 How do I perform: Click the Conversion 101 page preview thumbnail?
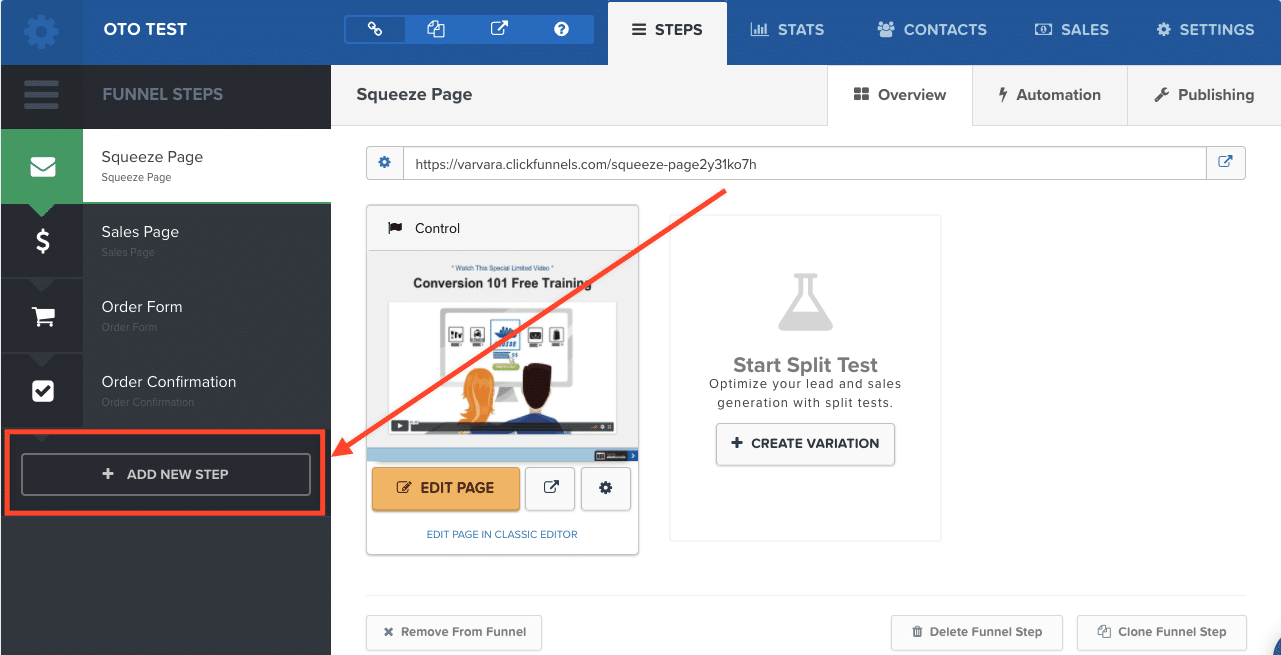point(502,355)
